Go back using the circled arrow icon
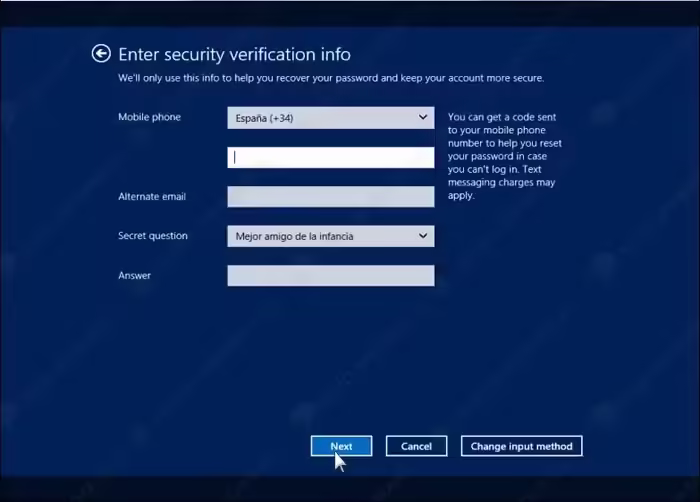The height and width of the screenshot is (502, 700). (x=101, y=54)
